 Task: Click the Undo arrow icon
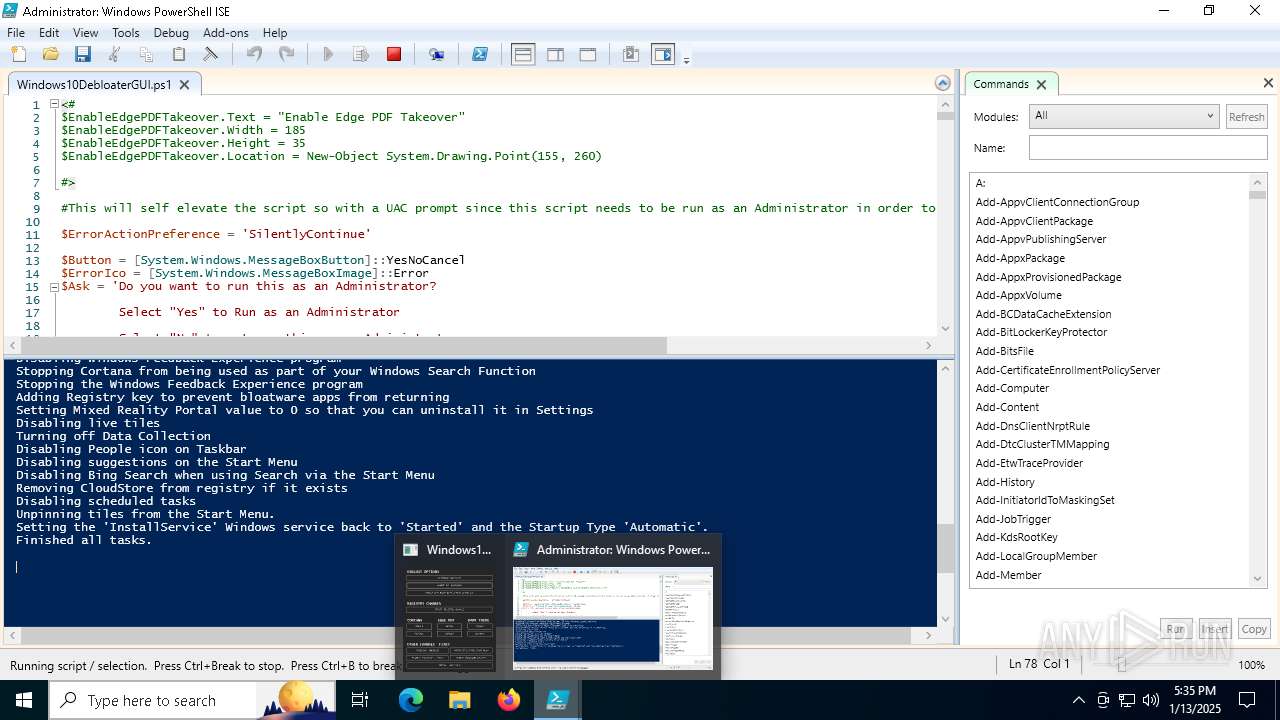(x=254, y=55)
